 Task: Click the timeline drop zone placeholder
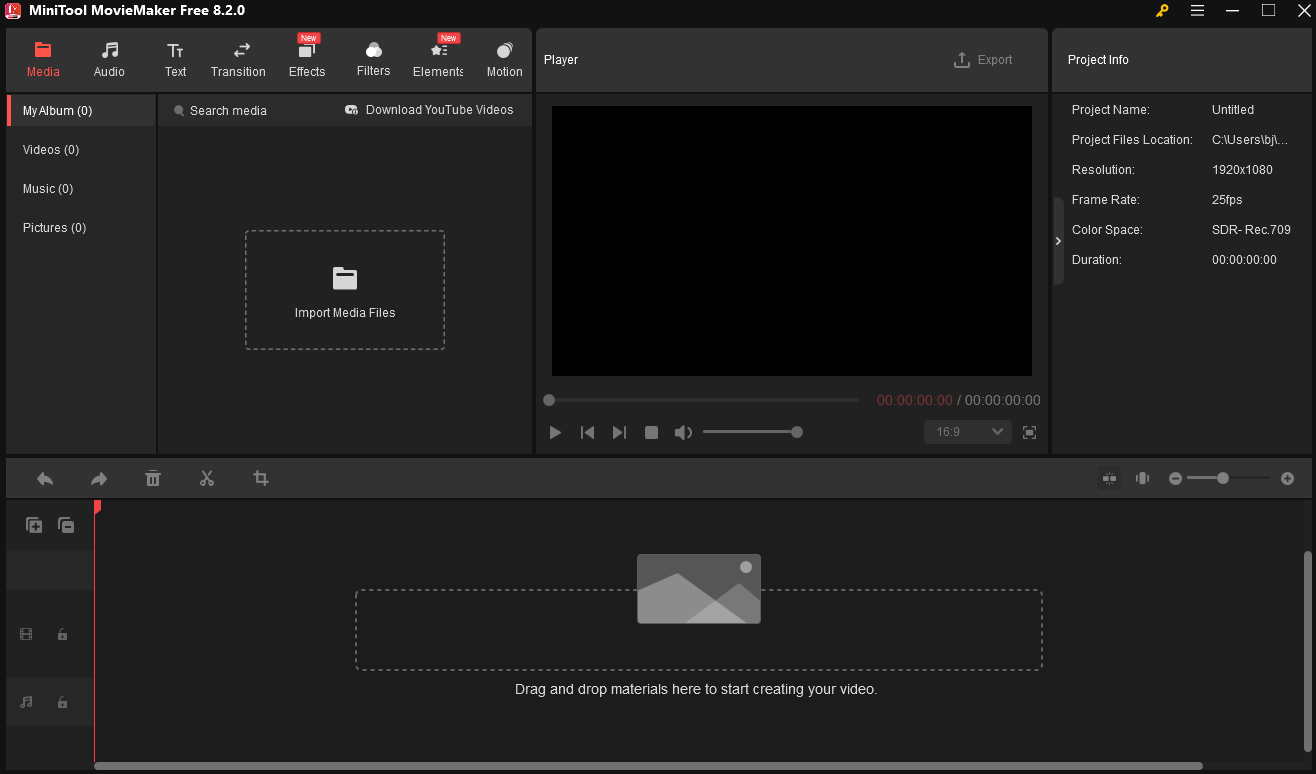[698, 629]
